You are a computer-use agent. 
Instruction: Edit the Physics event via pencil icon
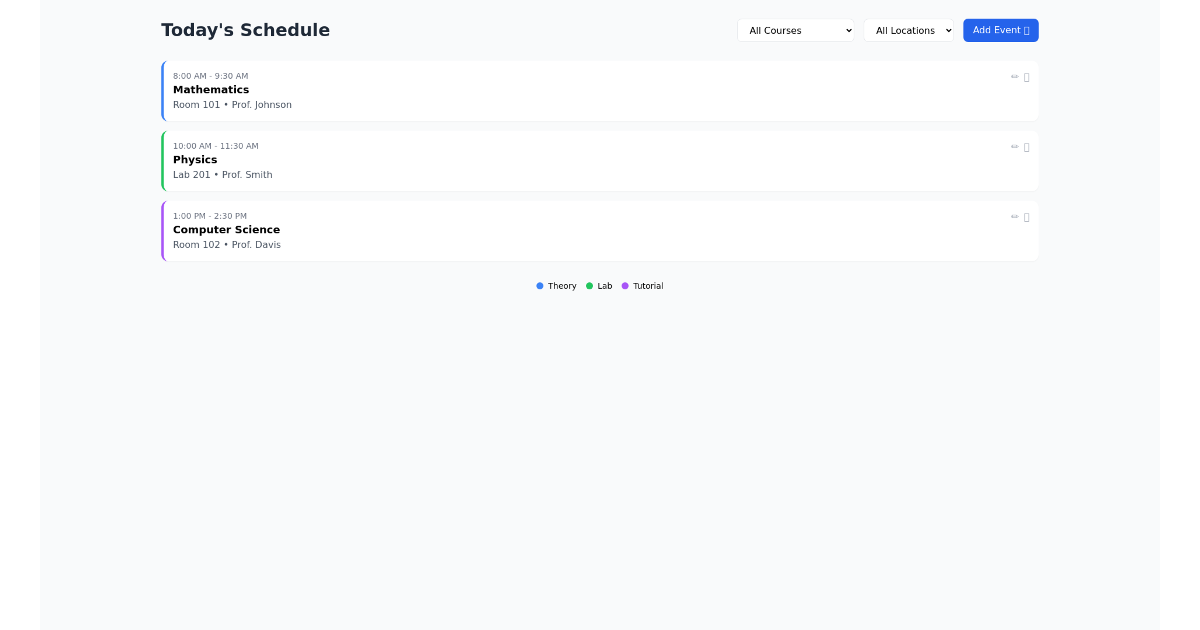pyautogui.click(x=1014, y=147)
